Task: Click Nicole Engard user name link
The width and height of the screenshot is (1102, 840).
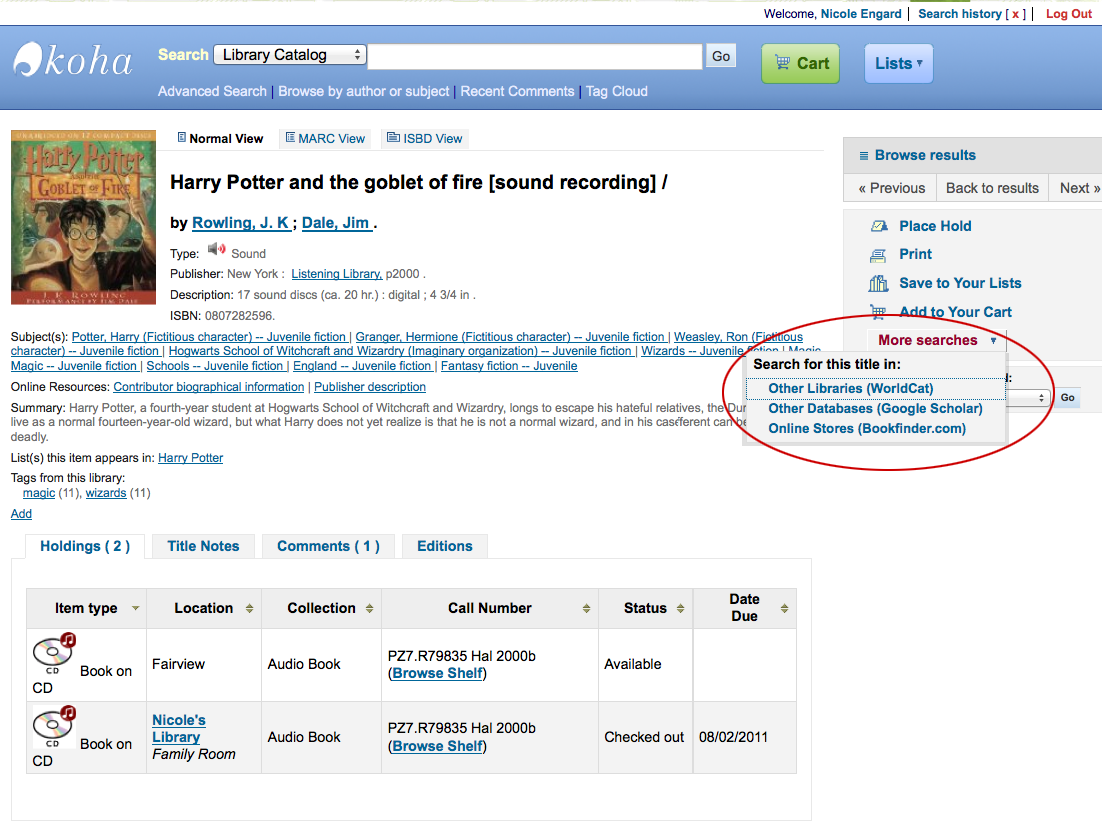Action: pyautogui.click(x=861, y=14)
